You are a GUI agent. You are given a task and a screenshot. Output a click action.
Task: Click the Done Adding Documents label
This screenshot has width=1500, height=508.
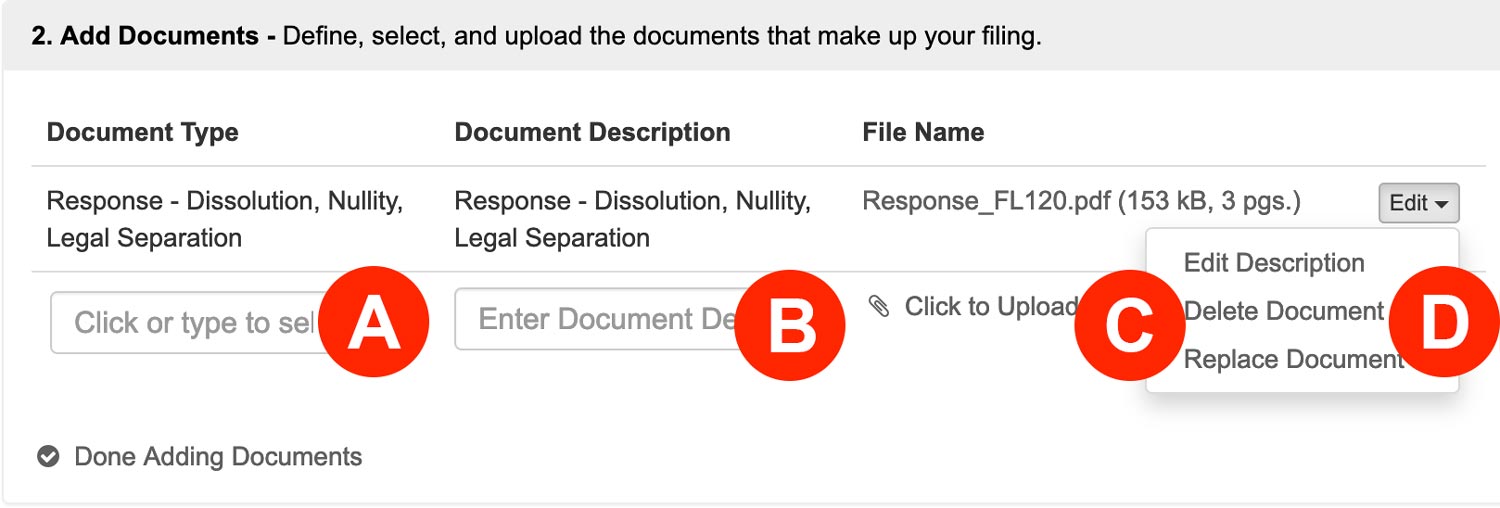pyautogui.click(x=218, y=457)
